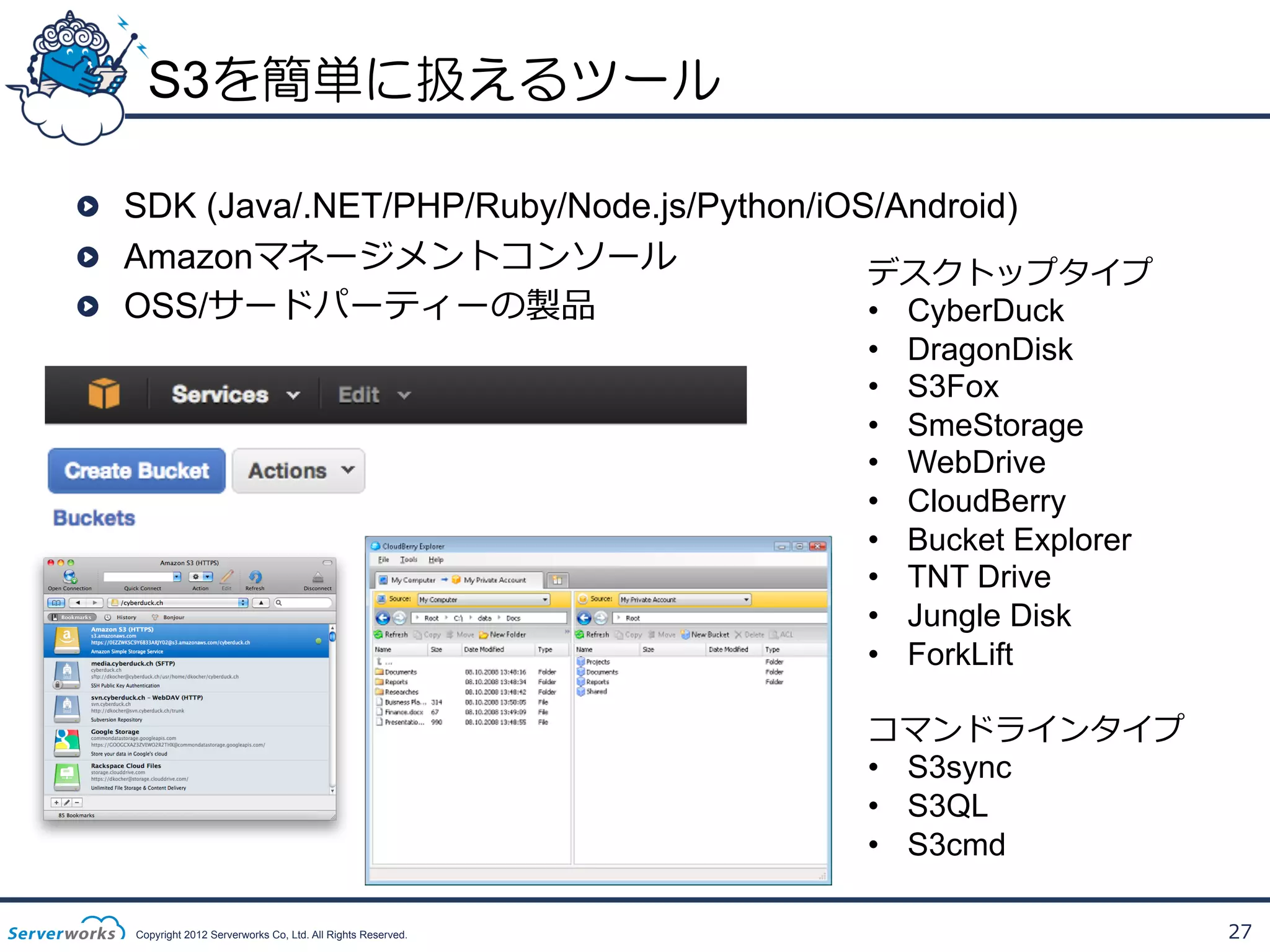Open the CloudBerry Tools menu
Image resolution: width=1270 pixels, height=952 pixels.
(409, 560)
